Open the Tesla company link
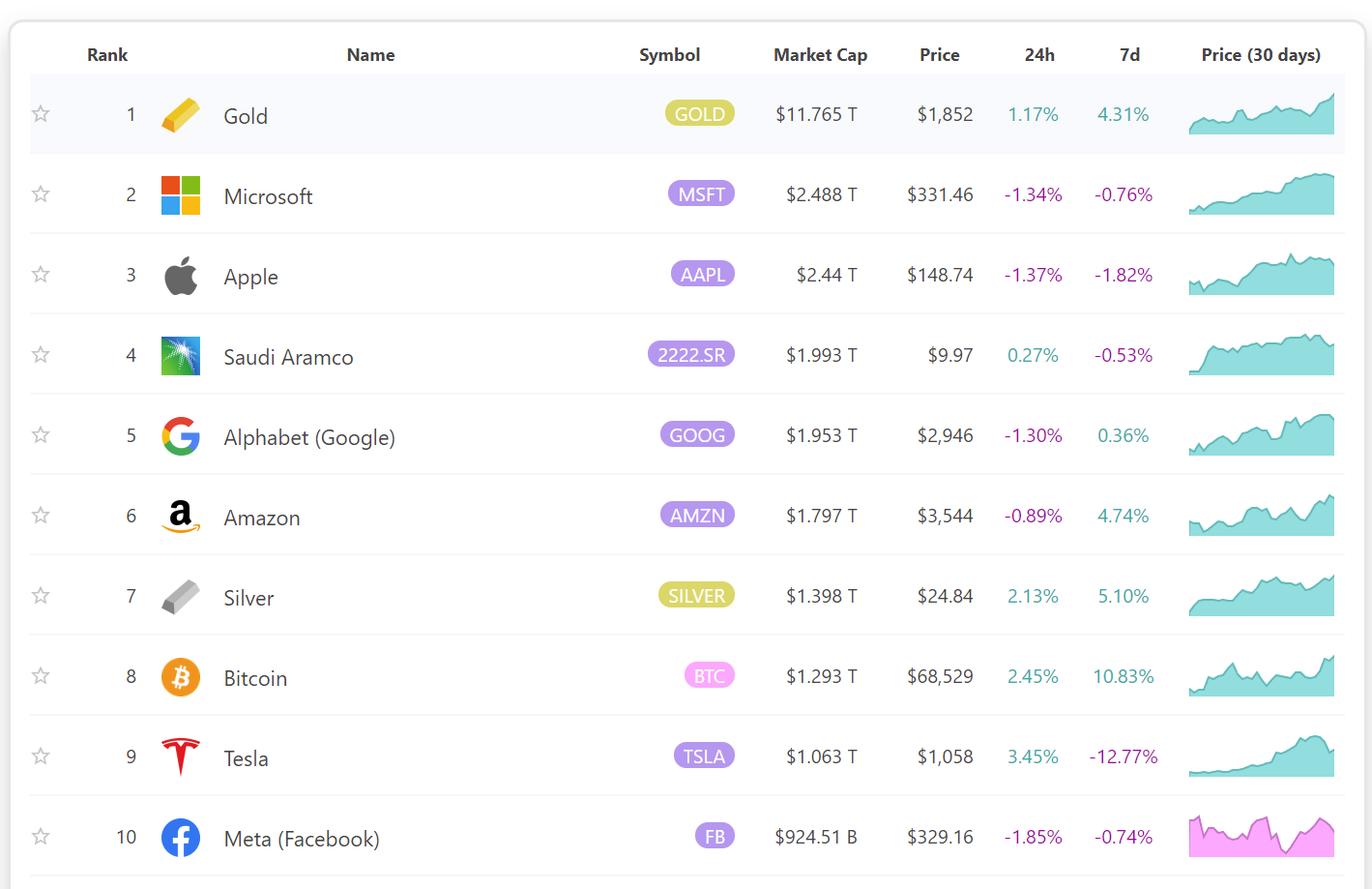The width and height of the screenshot is (1372, 889). coord(246,759)
